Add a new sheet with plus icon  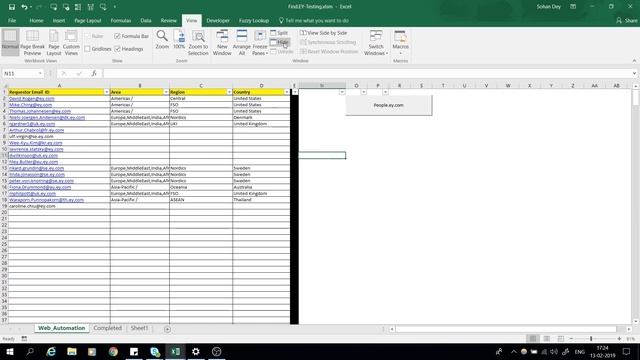click(x=167, y=329)
